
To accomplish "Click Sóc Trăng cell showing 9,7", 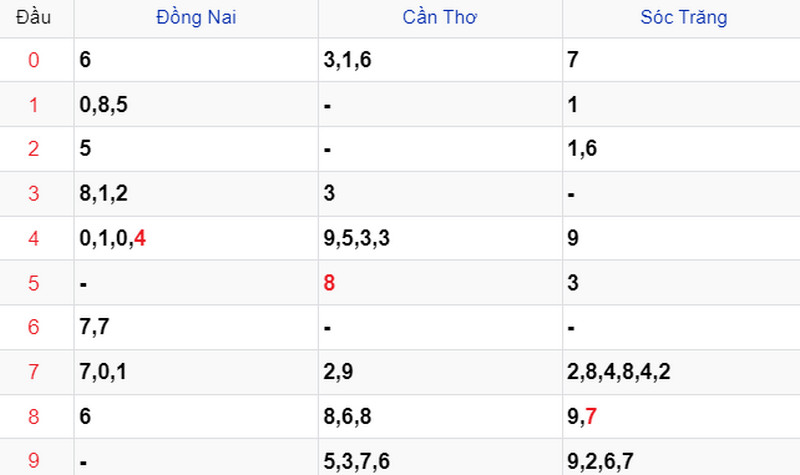I will [x=681, y=416].
